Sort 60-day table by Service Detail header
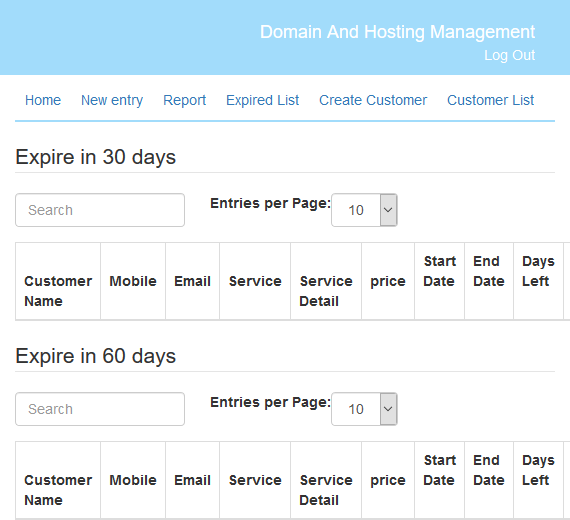 (x=326, y=490)
